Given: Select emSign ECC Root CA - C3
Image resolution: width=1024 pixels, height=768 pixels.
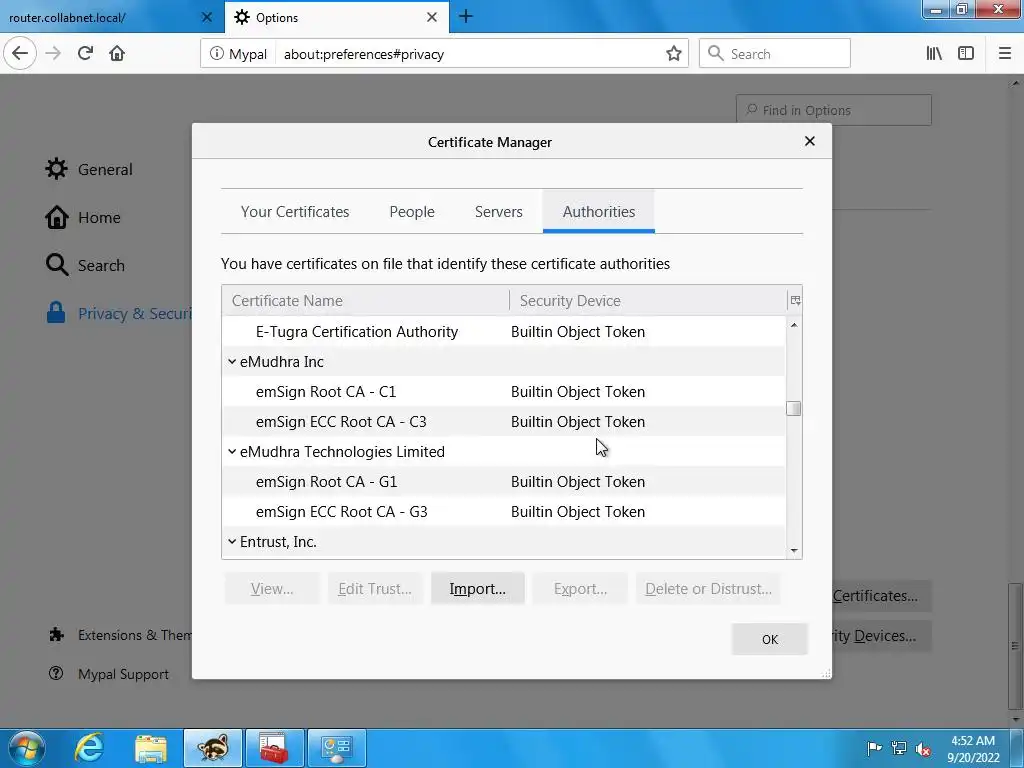Looking at the screenshot, I should point(504,421).
